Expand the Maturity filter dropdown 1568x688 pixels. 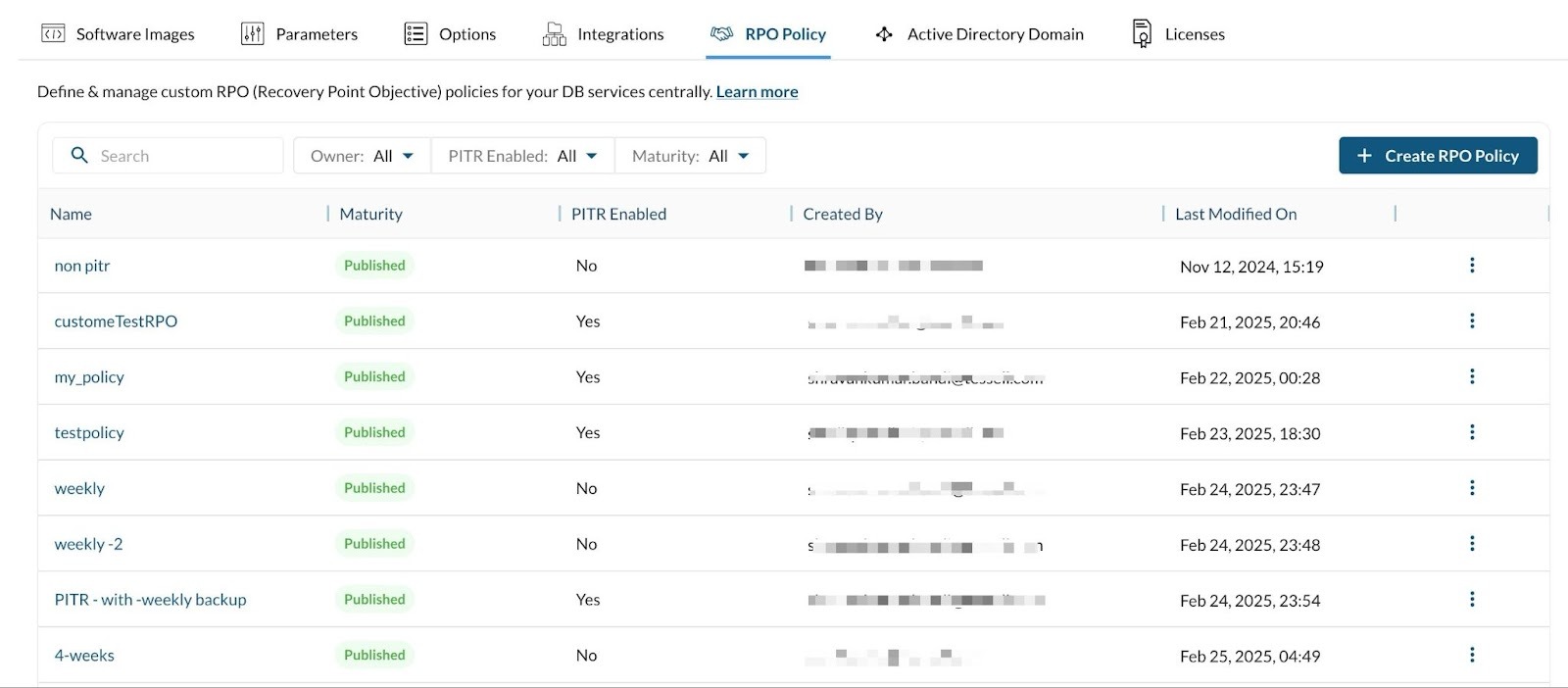(x=690, y=156)
